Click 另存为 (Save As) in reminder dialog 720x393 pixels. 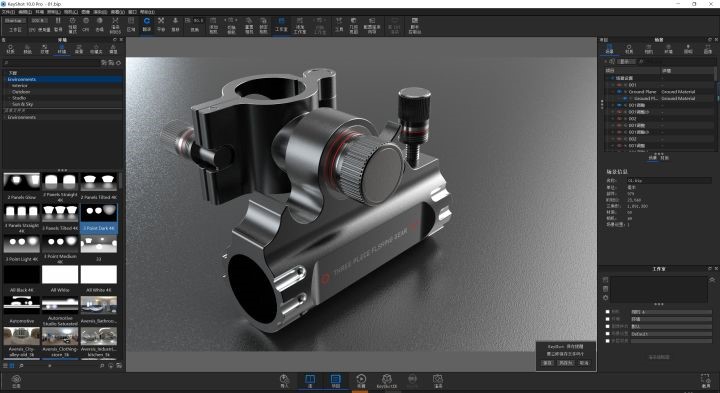pos(565,363)
